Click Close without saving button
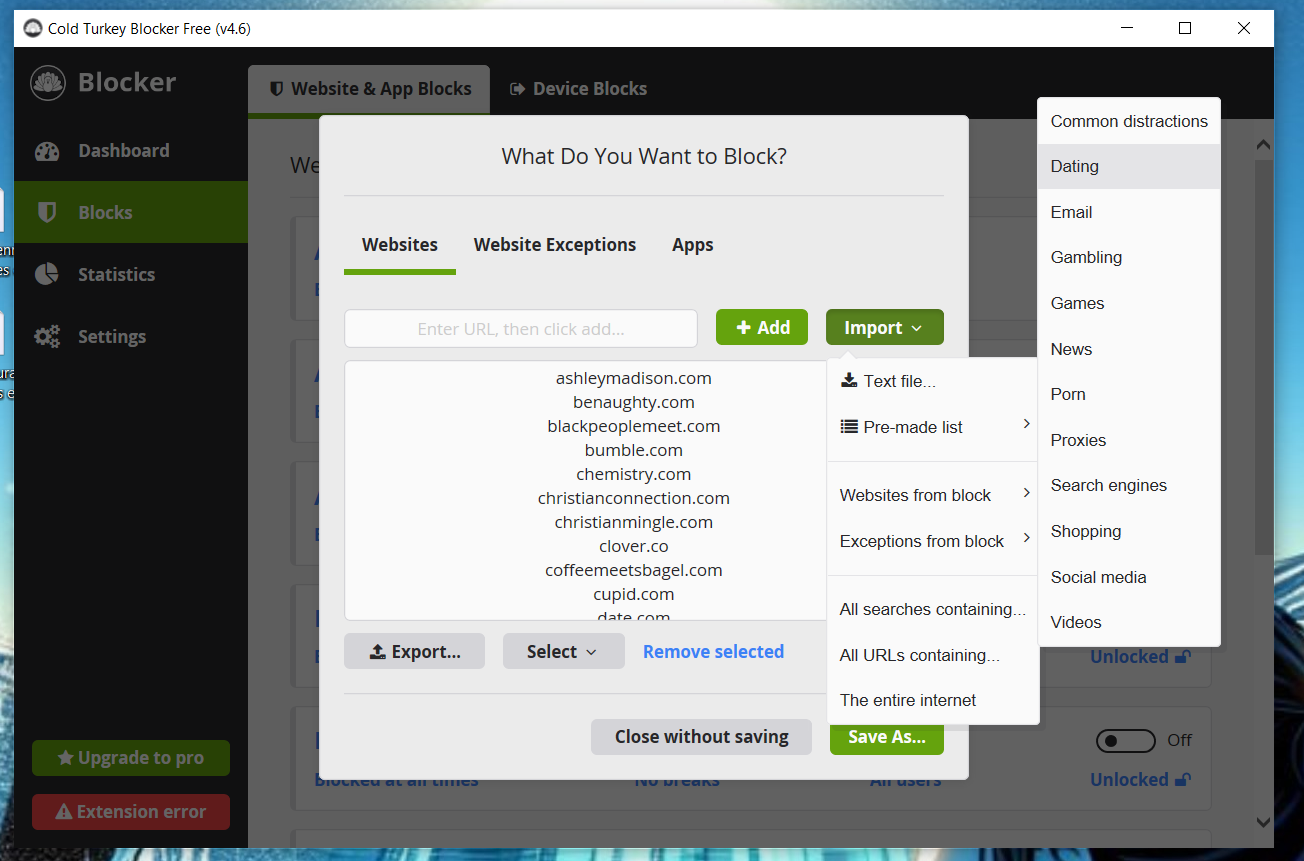 [701, 737]
